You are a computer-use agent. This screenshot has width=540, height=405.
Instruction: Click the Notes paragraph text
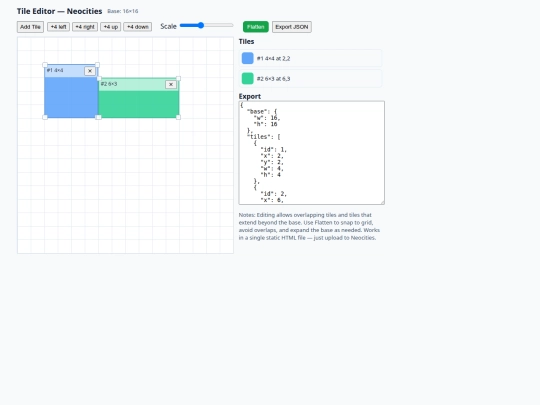(309, 226)
